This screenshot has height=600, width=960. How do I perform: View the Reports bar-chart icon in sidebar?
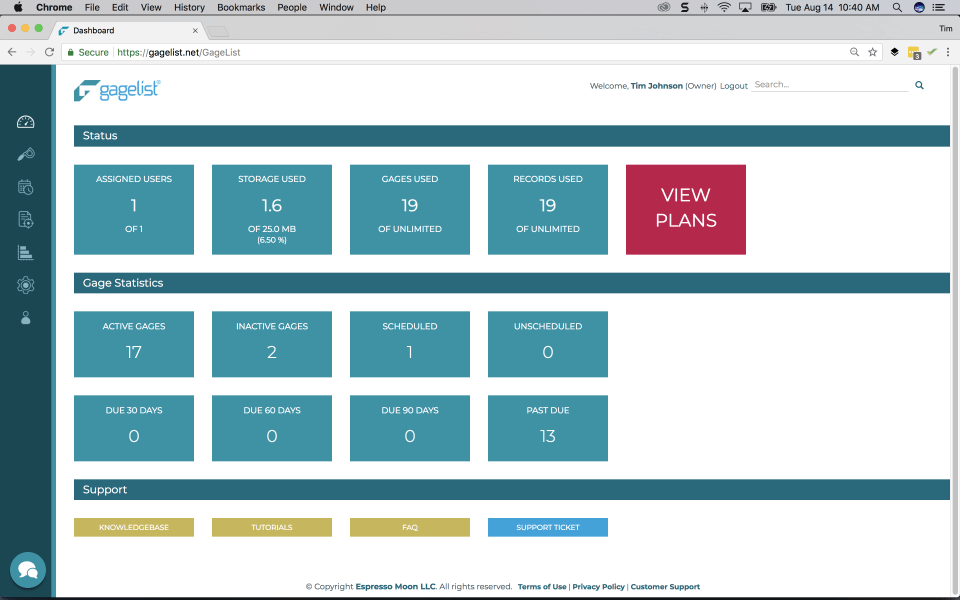click(x=25, y=253)
